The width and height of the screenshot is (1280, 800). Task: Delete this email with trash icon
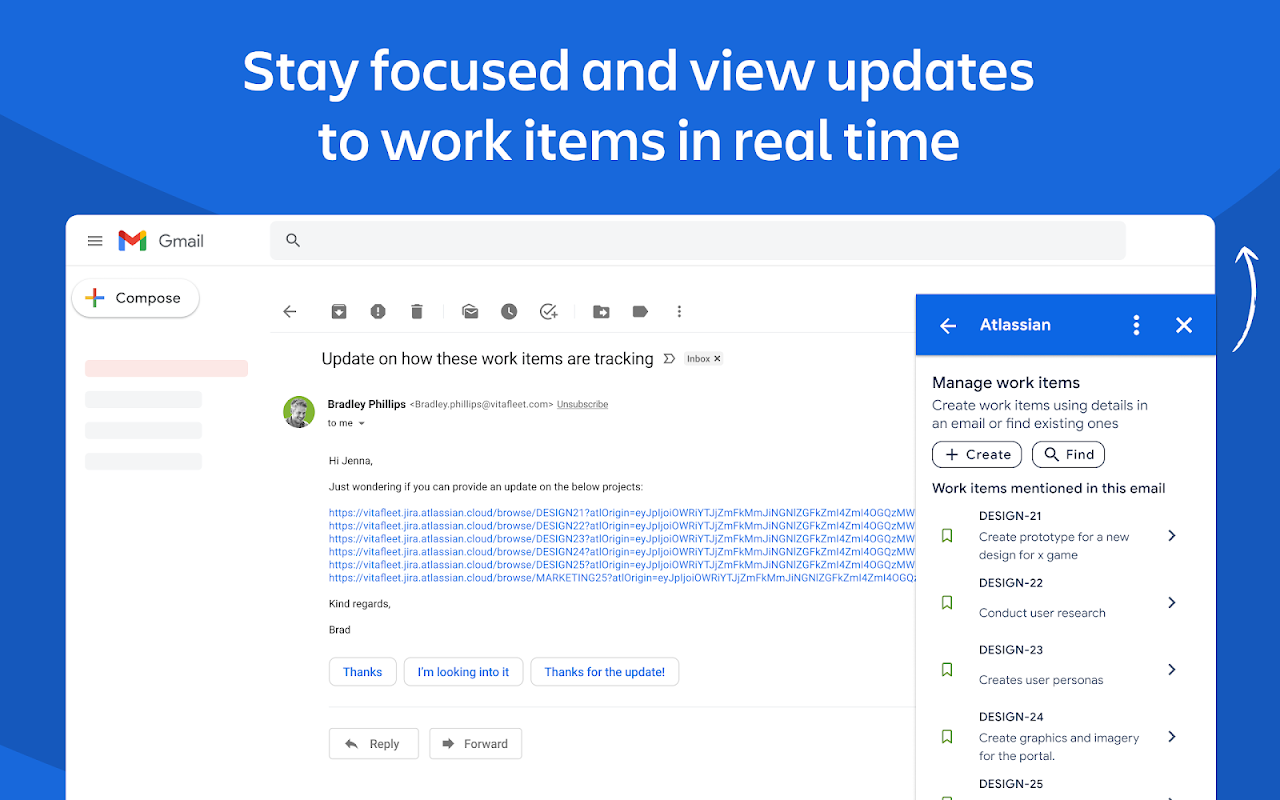pyautogui.click(x=417, y=312)
